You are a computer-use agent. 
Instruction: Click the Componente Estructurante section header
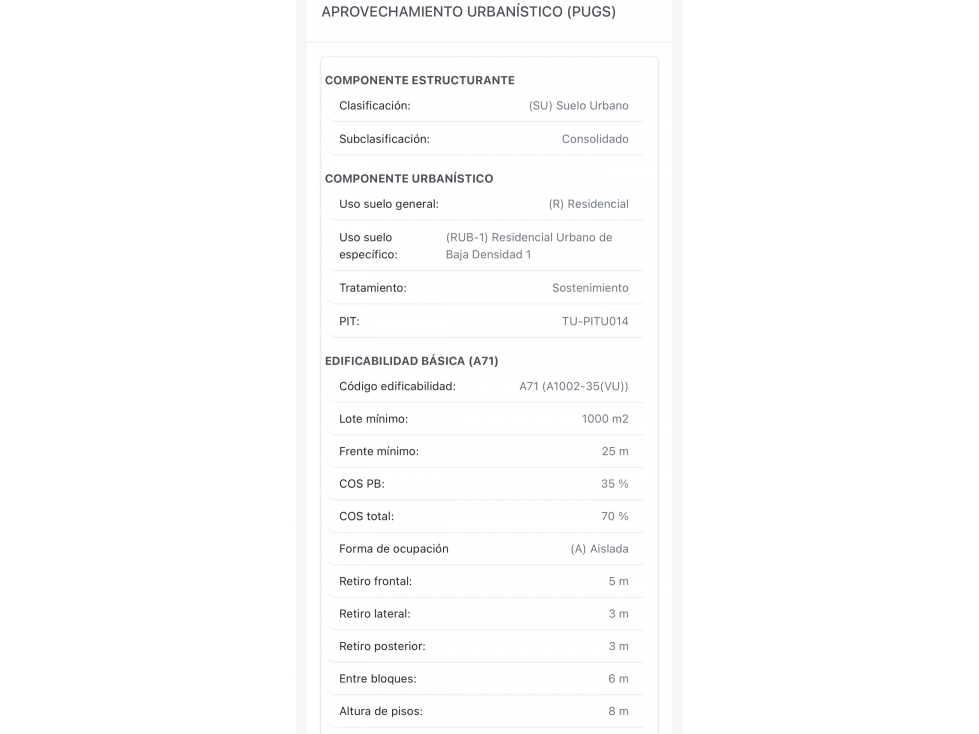420,81
